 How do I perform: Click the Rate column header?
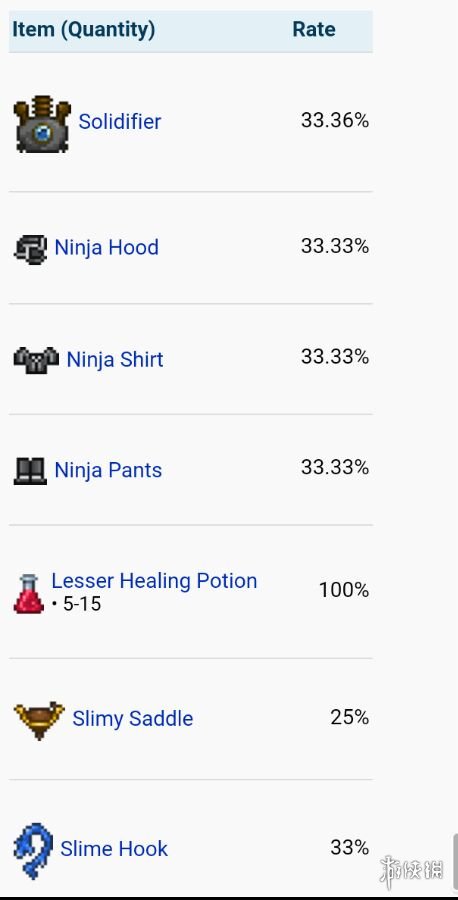coord(314,29)
